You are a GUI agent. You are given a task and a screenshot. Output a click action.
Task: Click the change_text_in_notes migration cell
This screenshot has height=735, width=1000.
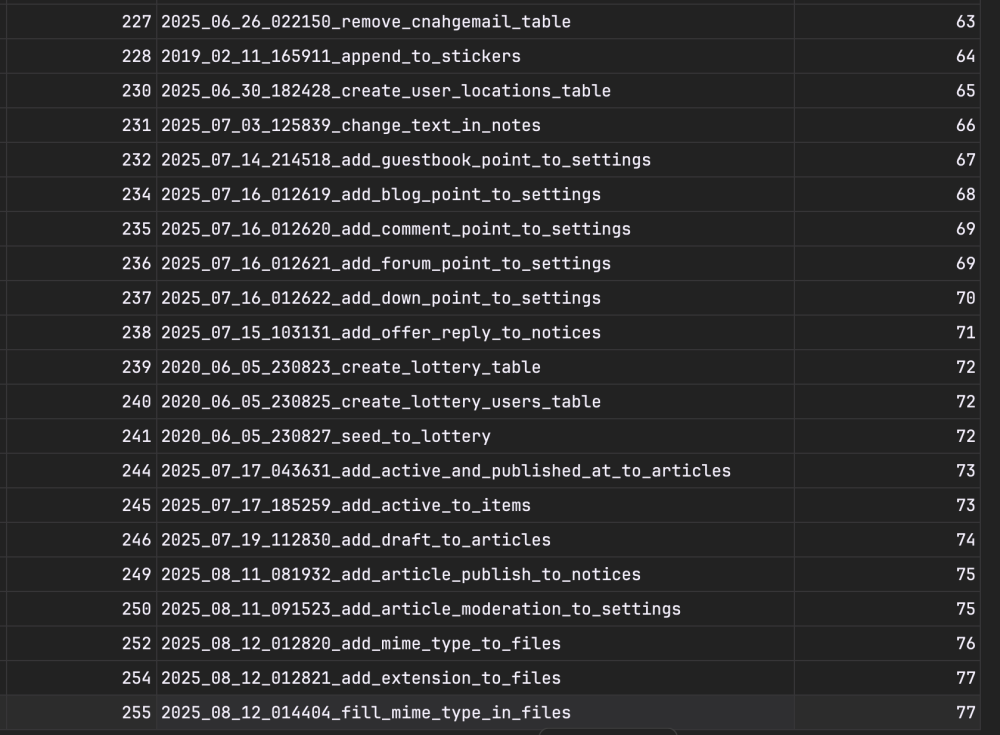(351, 125)
